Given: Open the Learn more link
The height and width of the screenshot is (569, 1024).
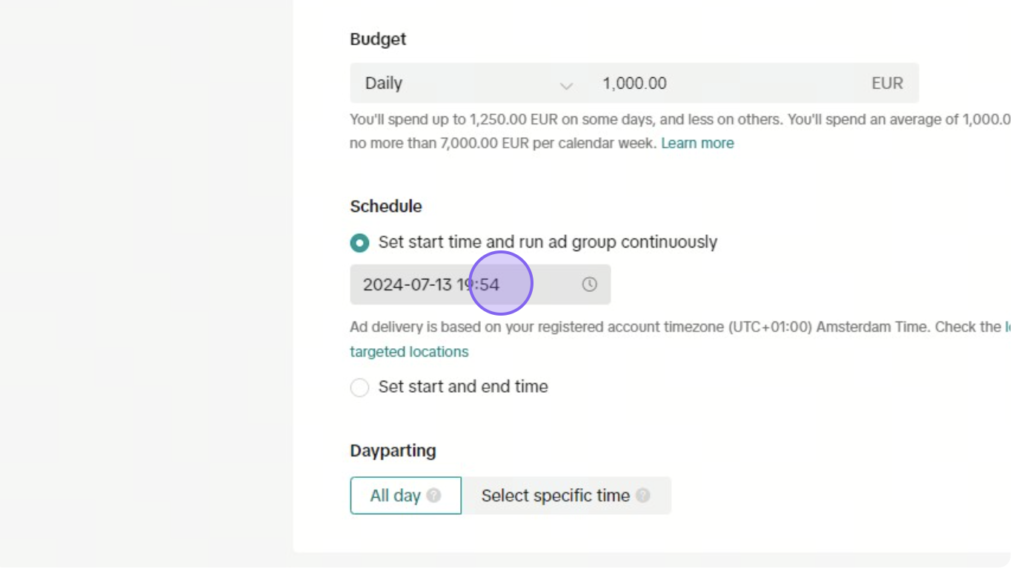Looking at the screenshot, I should (697, 143).
